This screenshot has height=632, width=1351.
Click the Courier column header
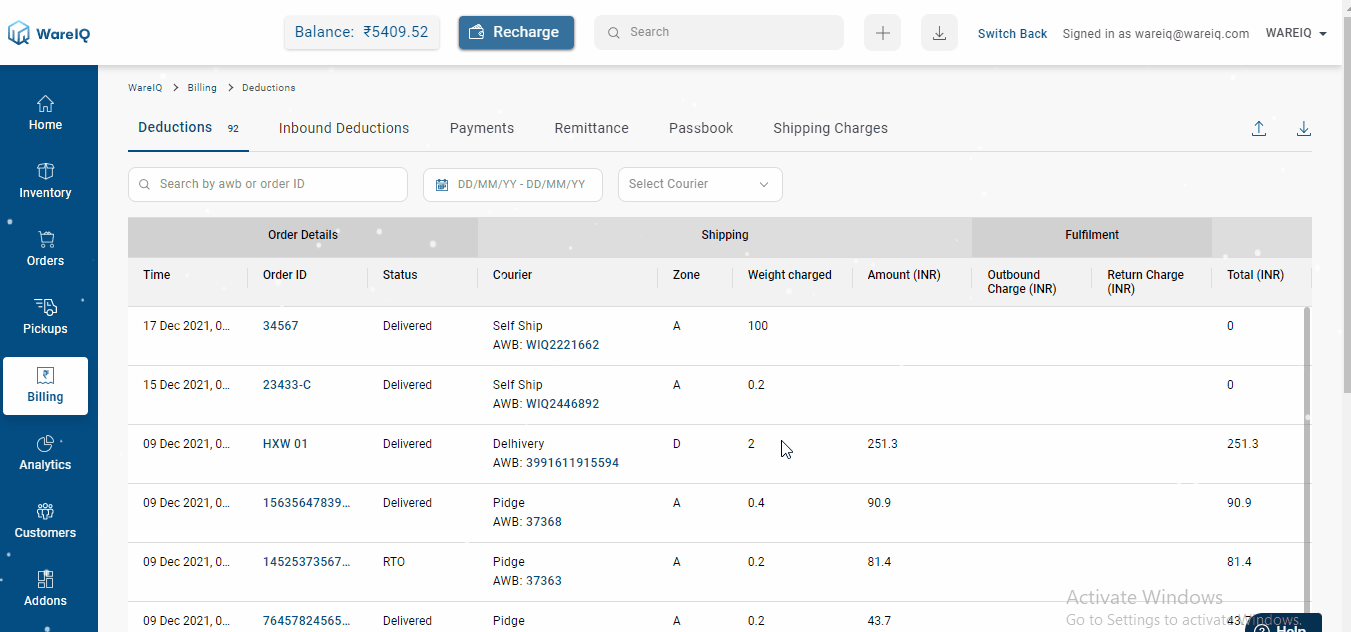(513, 275)
